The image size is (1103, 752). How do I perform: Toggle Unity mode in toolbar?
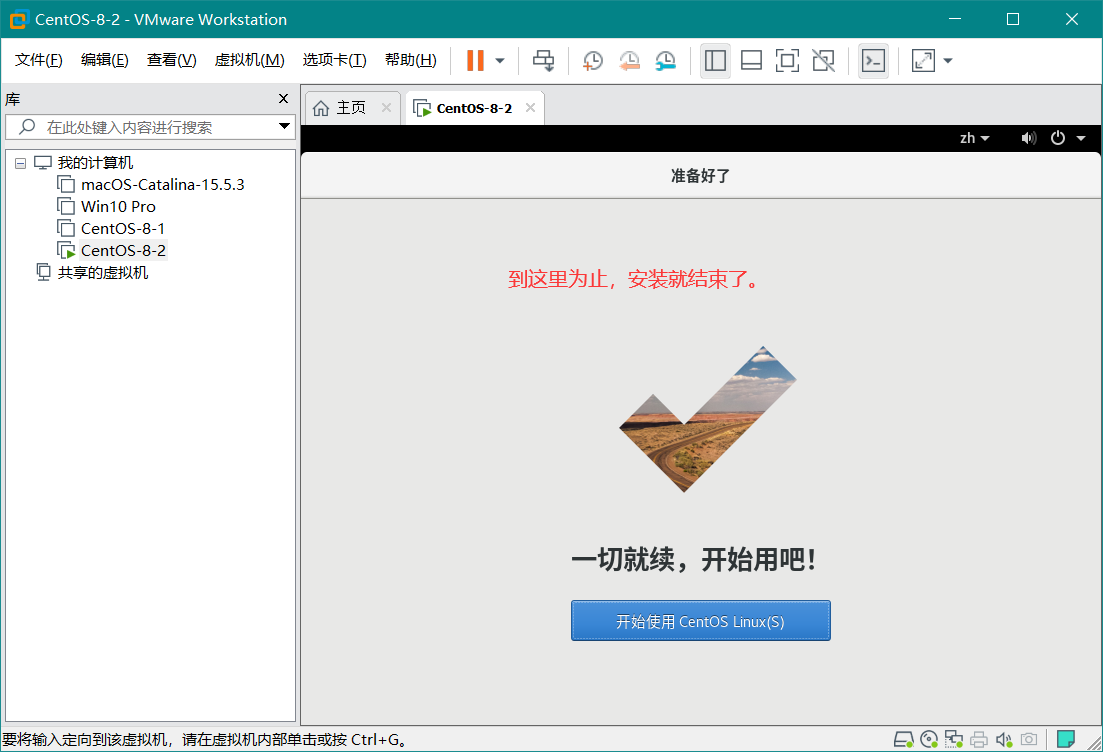(823, 61)
